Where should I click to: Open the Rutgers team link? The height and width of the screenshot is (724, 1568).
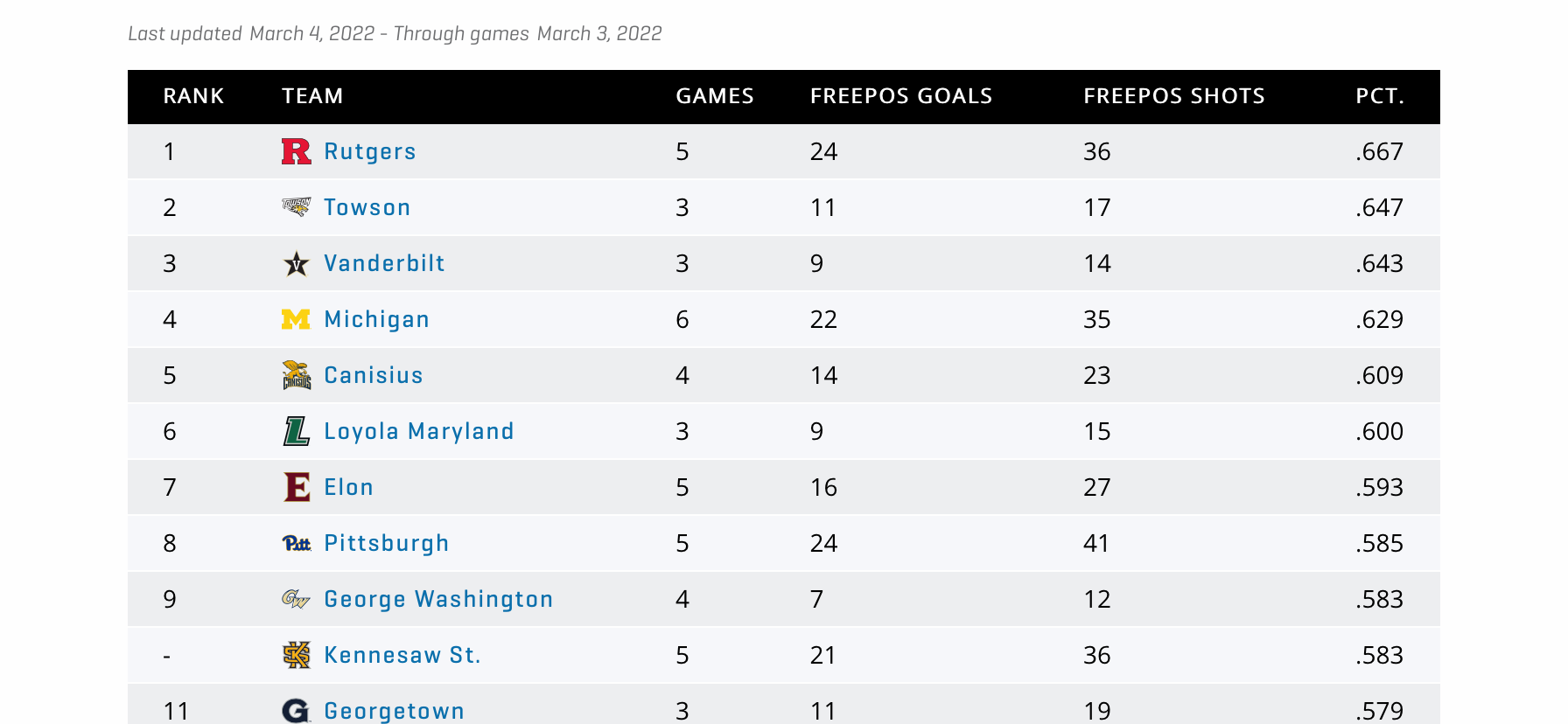tap(369, 151)
